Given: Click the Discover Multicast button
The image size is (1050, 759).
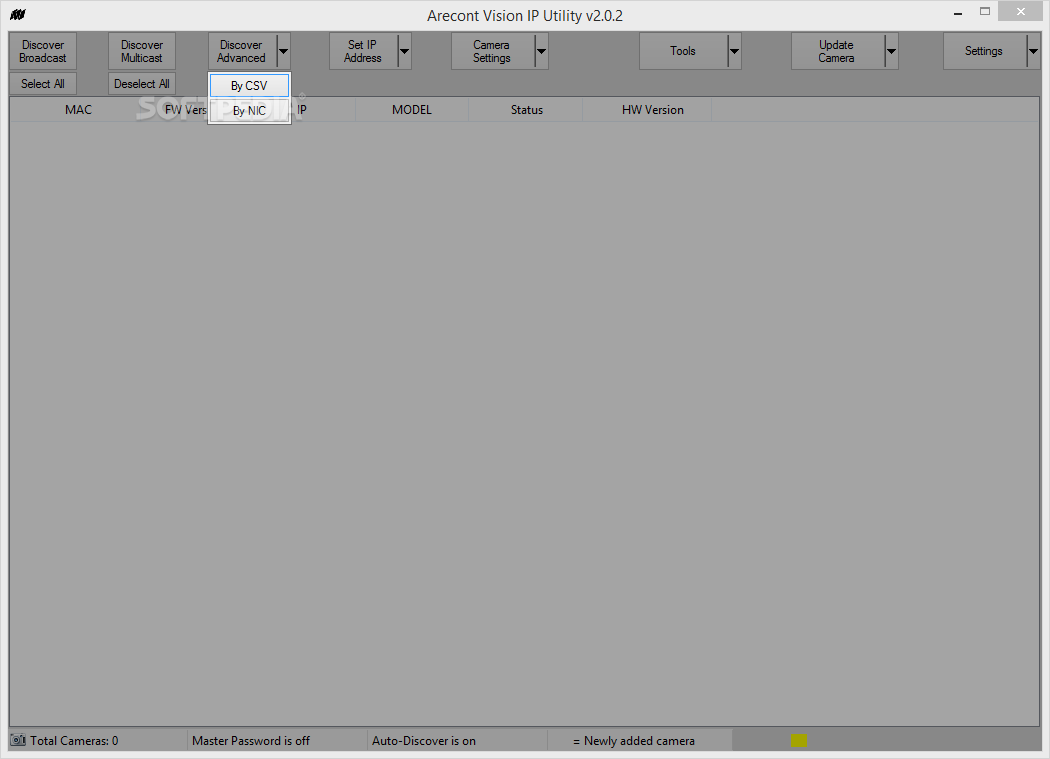Looking at the screenshot, I should pyautogui.click(x=142, y=51).
